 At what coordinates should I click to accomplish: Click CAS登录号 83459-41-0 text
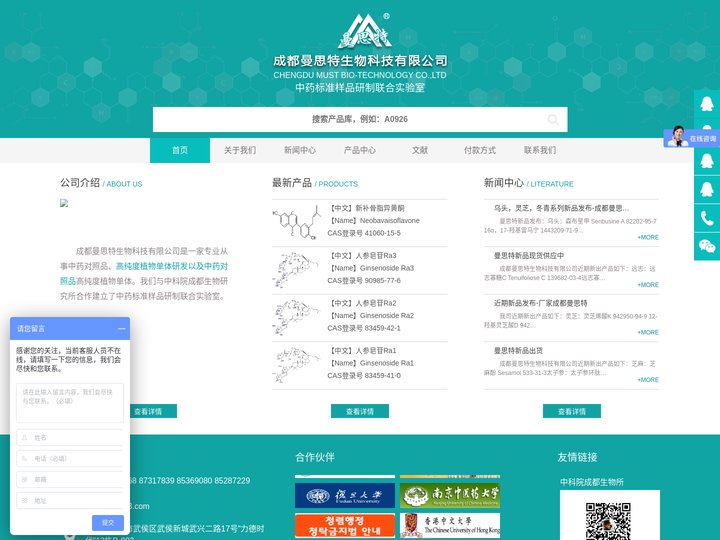[364, 376]
